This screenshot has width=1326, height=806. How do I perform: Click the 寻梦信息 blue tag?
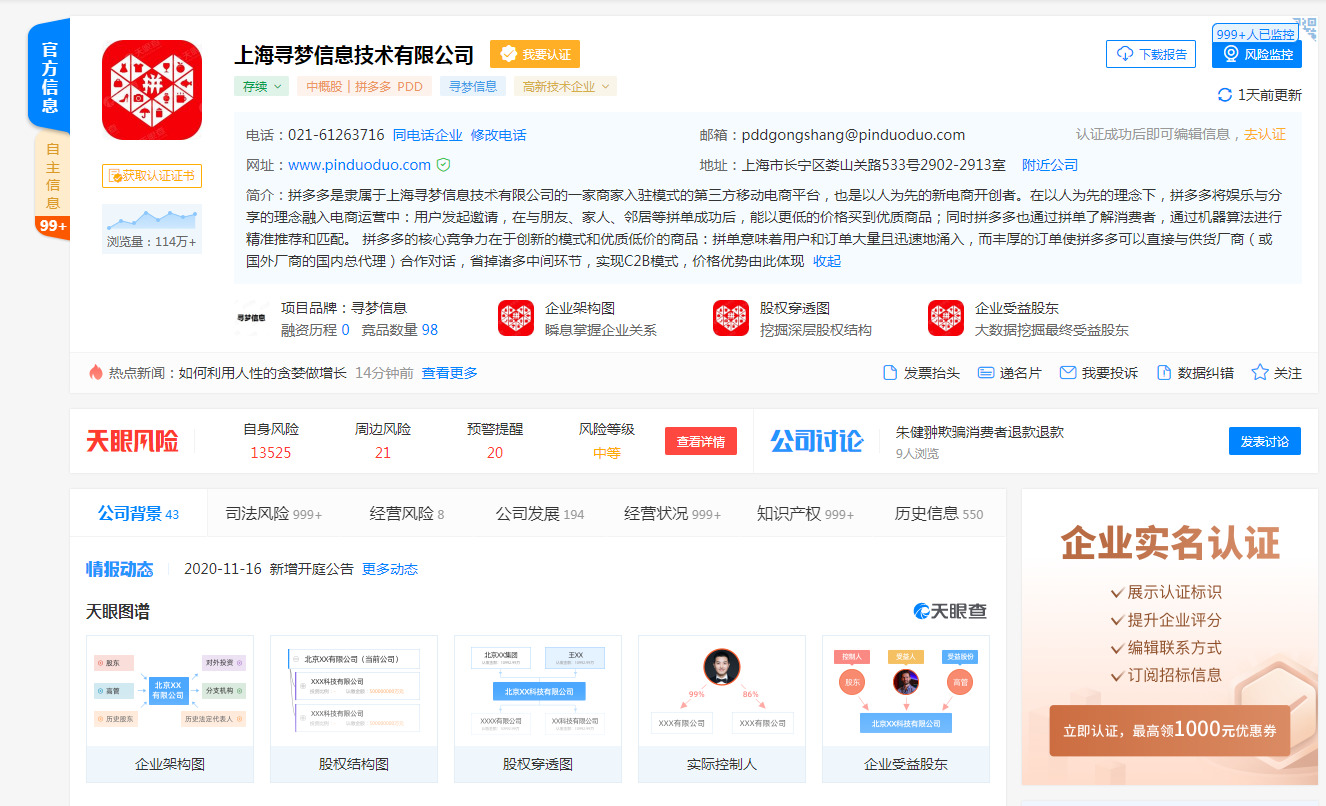pos(473,86)
